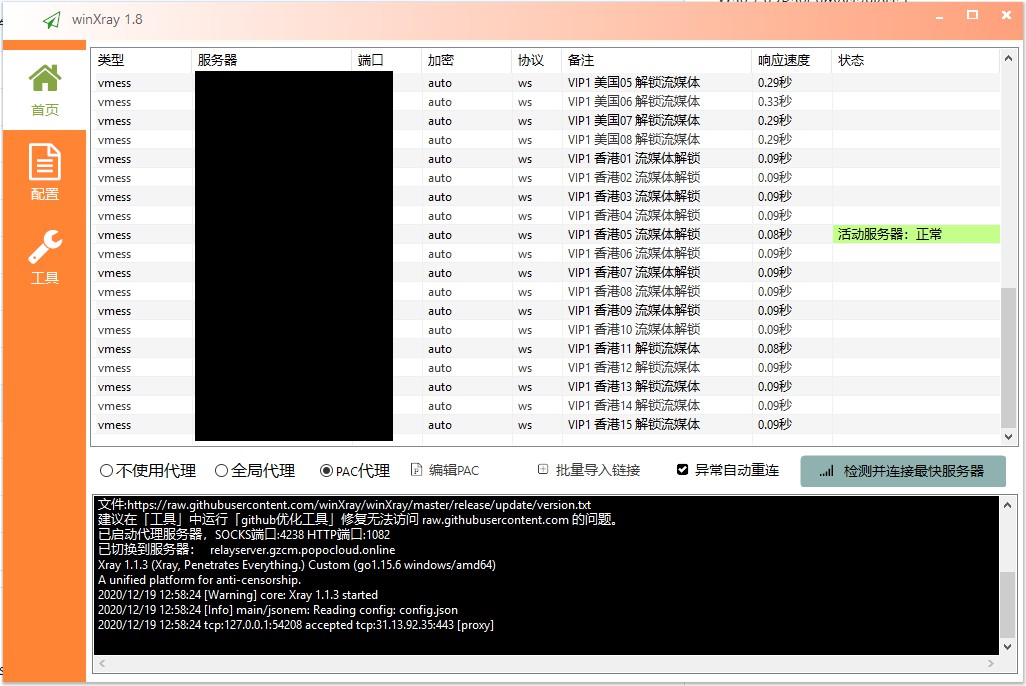Select row VIP1 香港07 流媒体解锁
Screen dimensions: 1026x686
tap(546, 272)
